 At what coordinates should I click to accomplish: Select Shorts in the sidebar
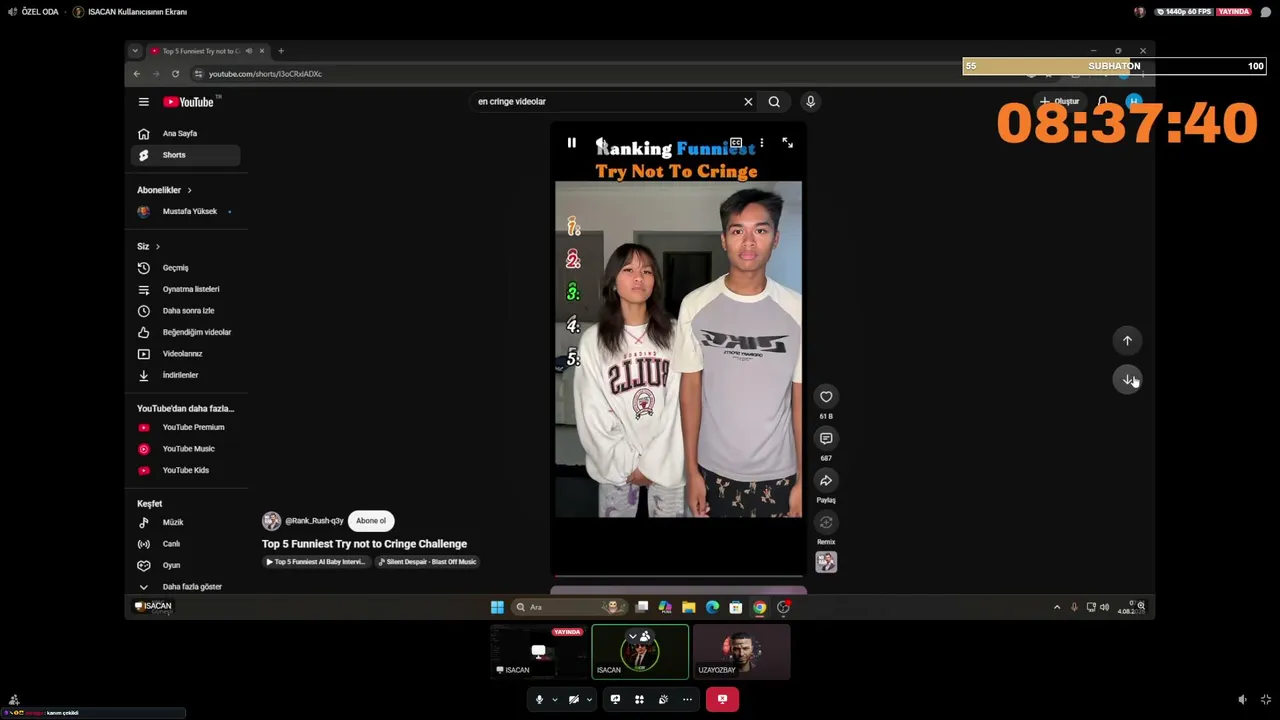tap(185, 155)
